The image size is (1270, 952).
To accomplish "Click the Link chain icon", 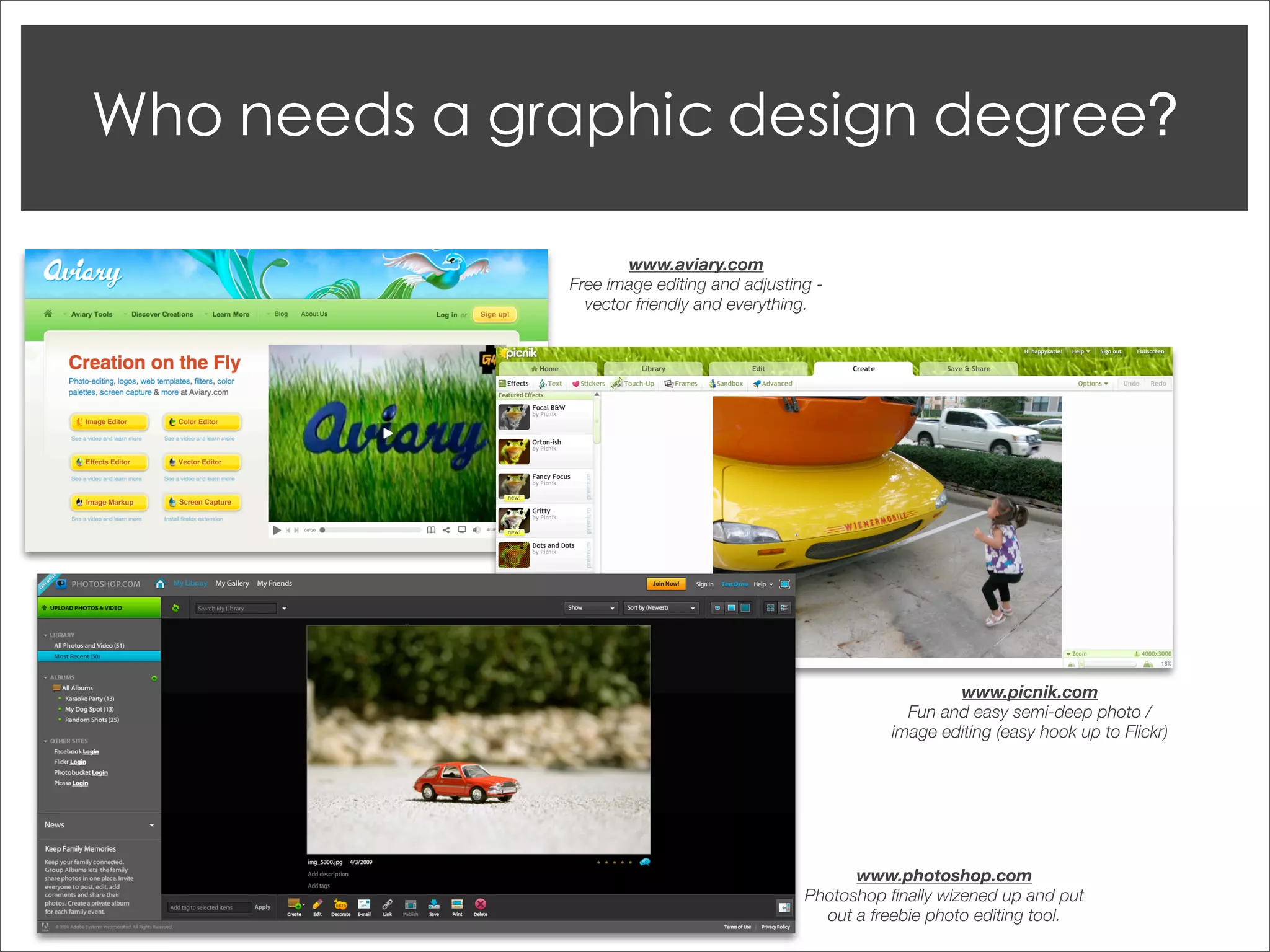I will tap(387, 905).
